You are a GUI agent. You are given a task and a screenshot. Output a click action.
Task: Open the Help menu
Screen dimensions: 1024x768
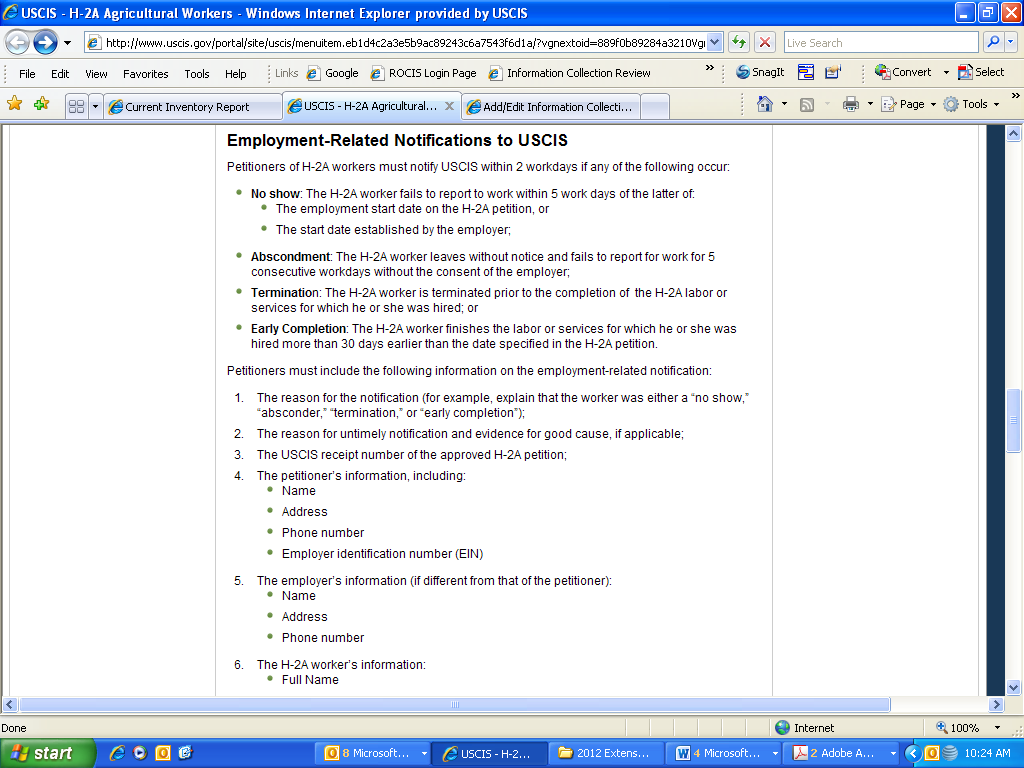pyautogui.click(x=236, y=74)
